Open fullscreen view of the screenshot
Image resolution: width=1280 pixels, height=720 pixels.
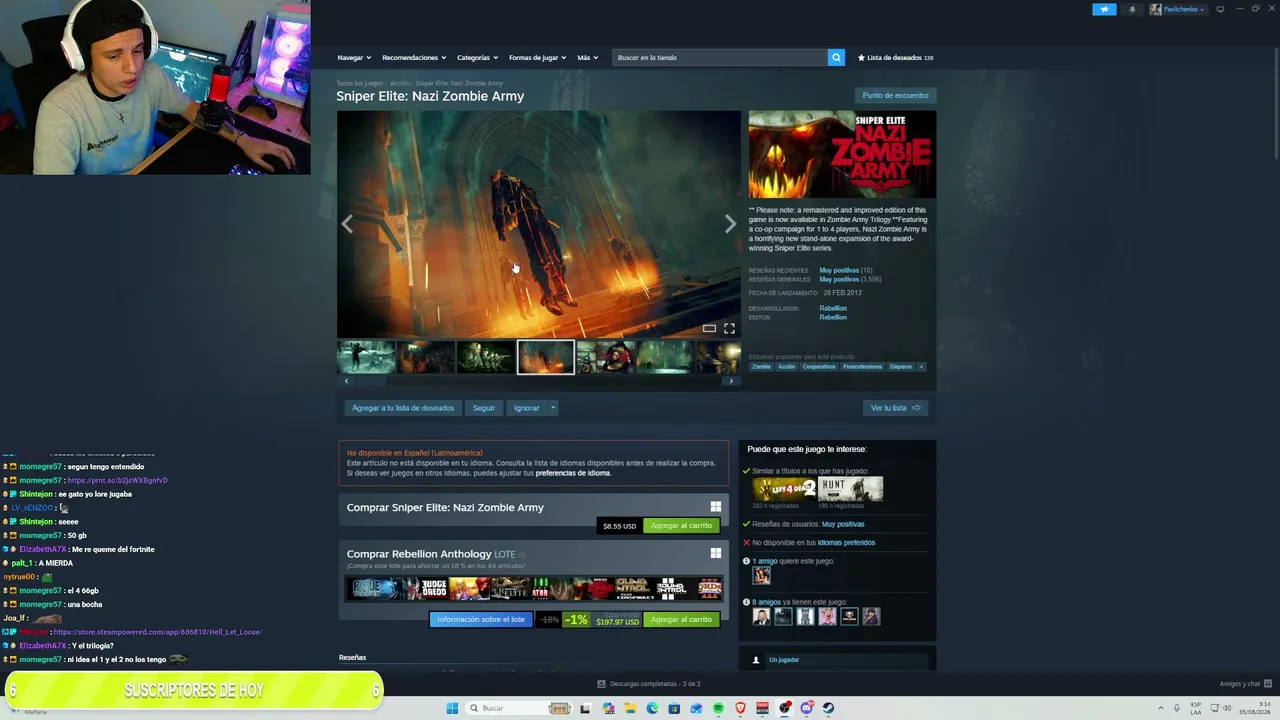coord(729,328)
